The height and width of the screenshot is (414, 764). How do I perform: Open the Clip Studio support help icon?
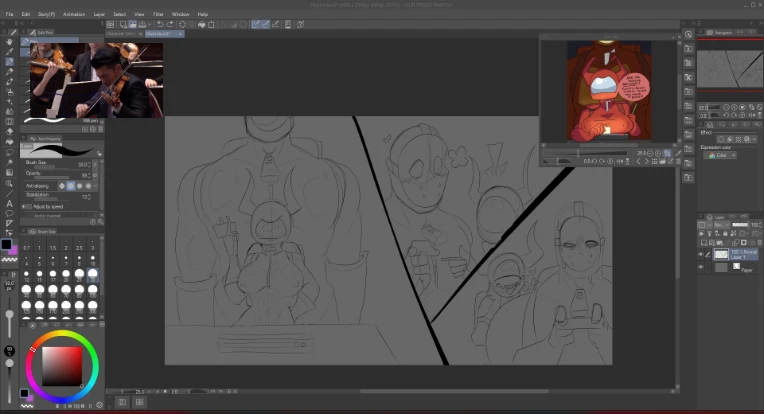pyautogui.click(x=301, y=24)
